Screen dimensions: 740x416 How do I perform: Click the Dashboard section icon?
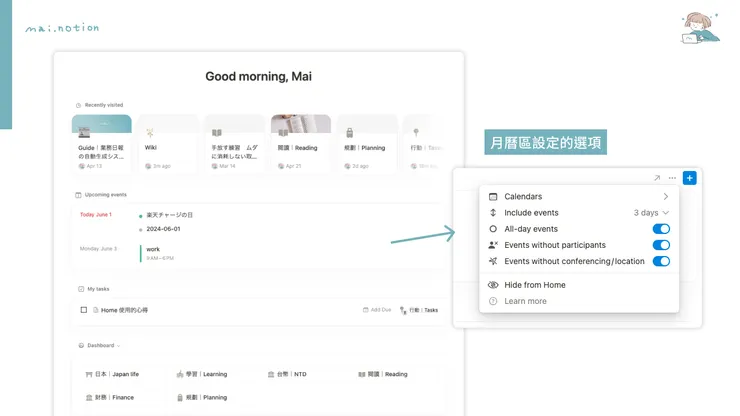(x=81, y=346)
